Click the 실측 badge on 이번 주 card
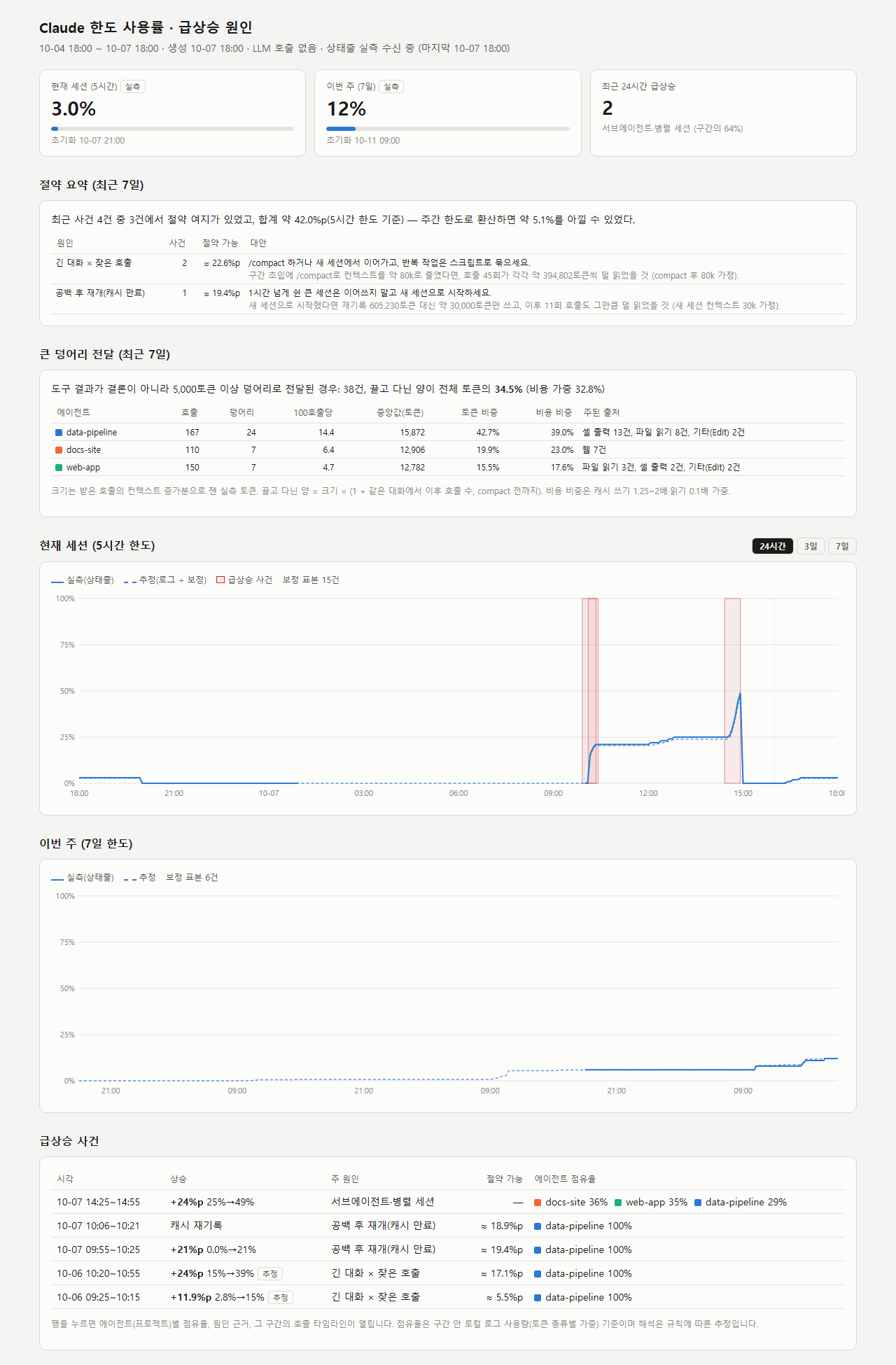 point(391,87)
